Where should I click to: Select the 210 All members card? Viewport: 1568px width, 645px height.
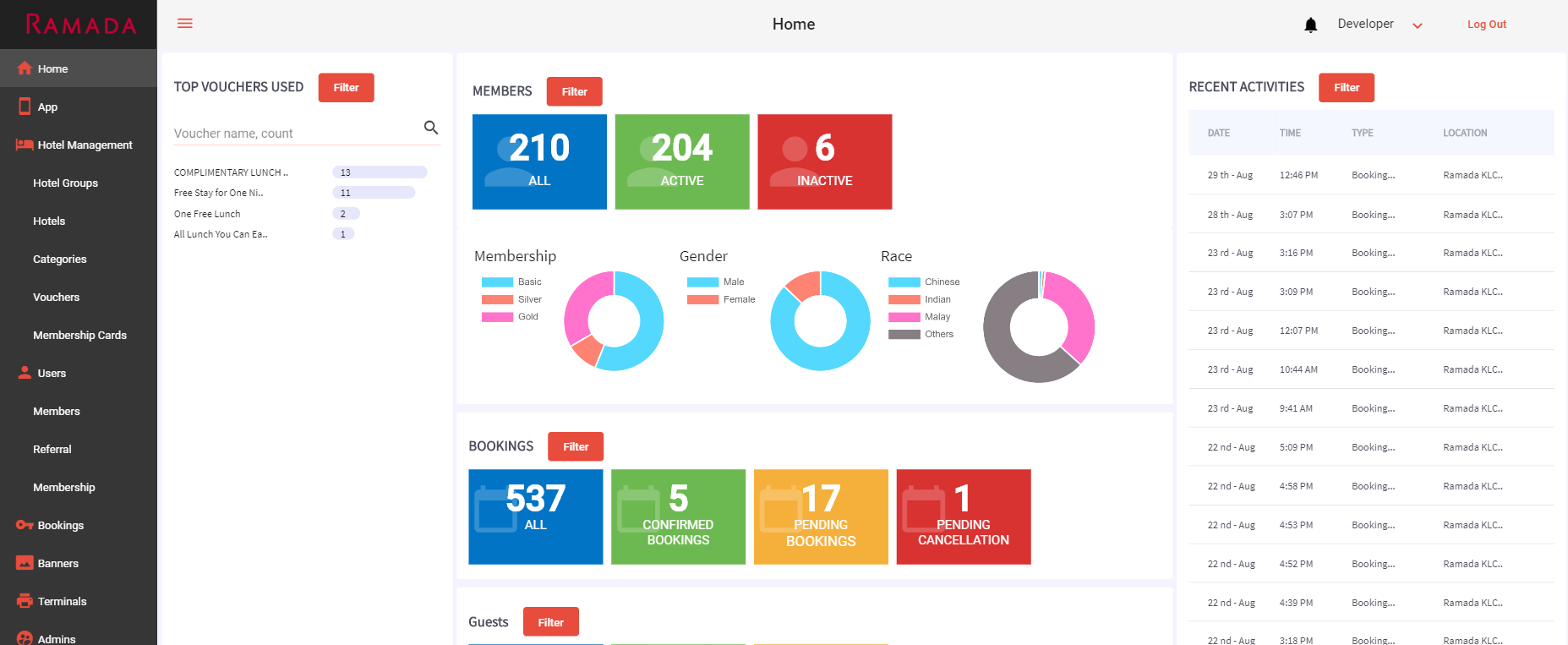pos(539,161)
